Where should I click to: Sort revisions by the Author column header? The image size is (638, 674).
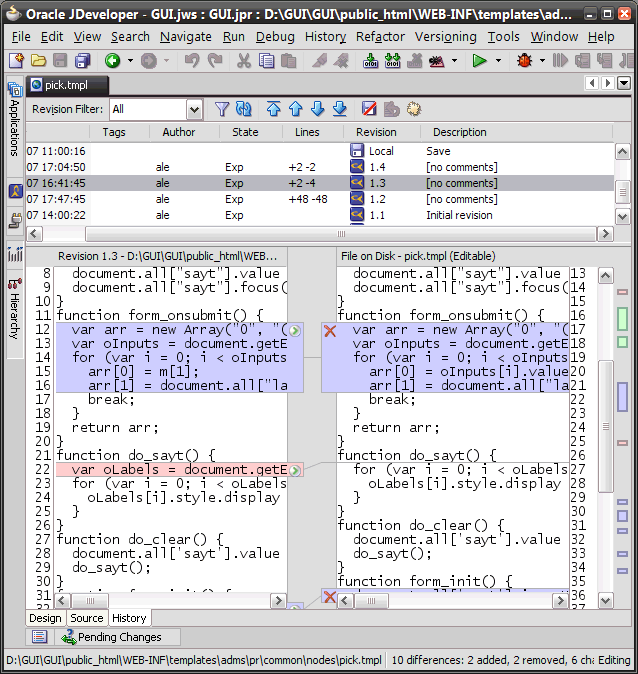click(179, 132)
